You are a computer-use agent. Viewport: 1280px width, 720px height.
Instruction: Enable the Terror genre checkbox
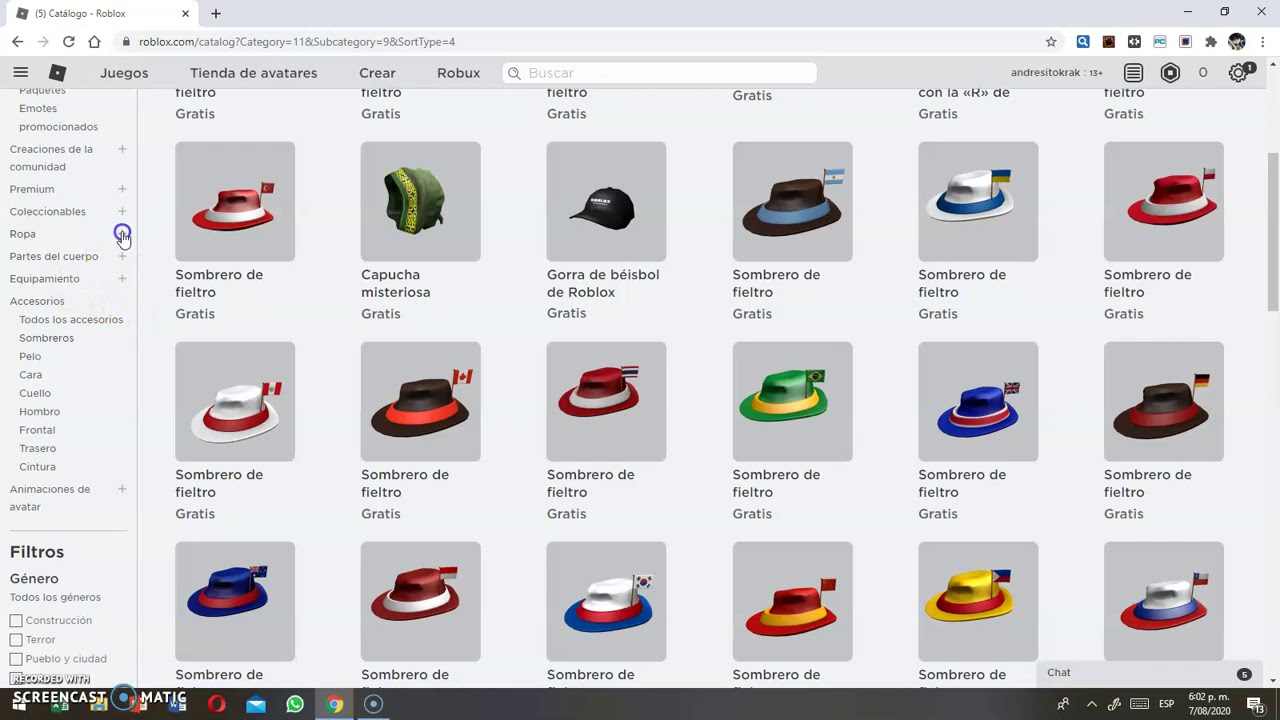[x=16, y=640]
